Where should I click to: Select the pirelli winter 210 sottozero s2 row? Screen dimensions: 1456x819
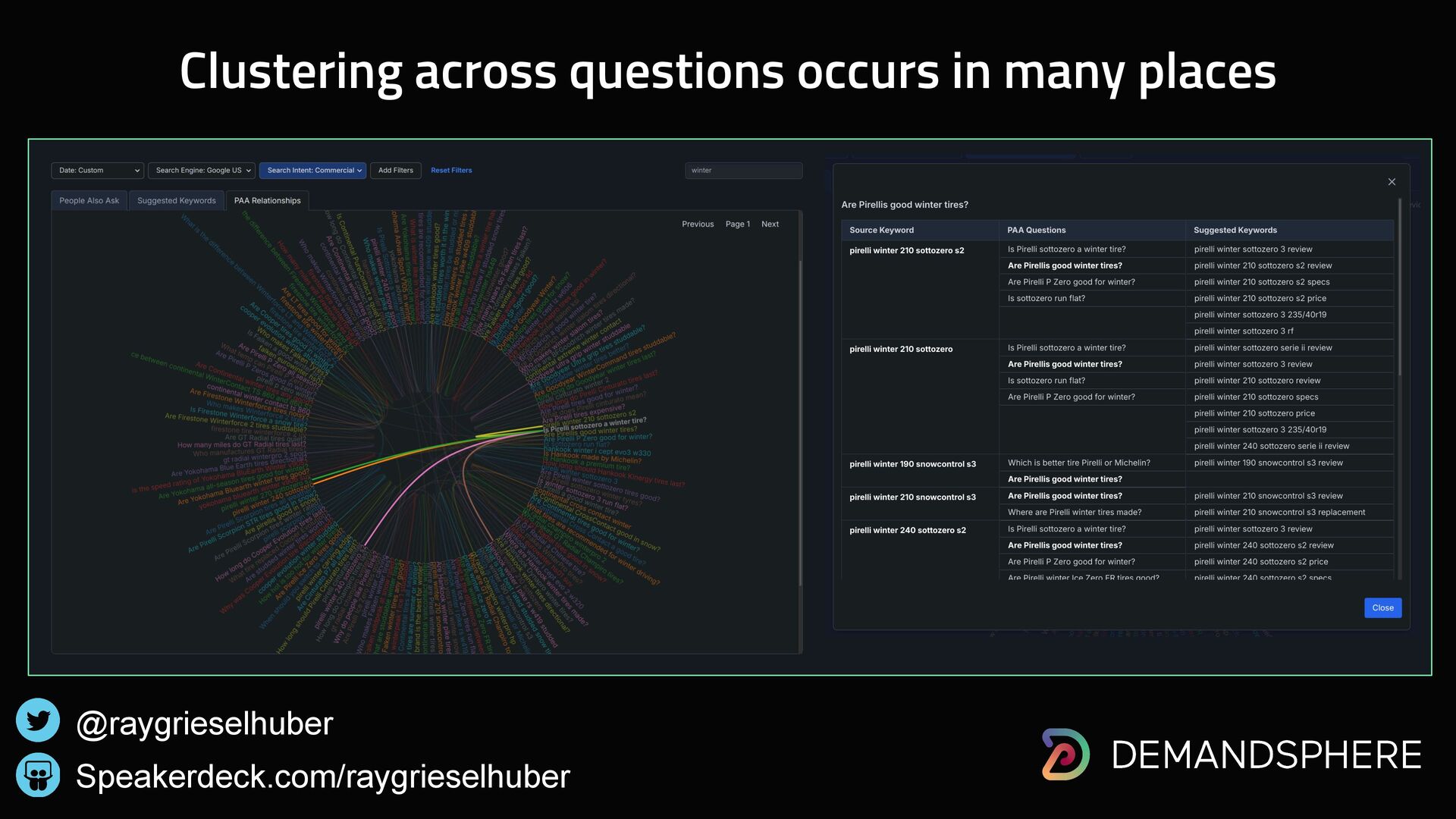click(x=907, y=251)
